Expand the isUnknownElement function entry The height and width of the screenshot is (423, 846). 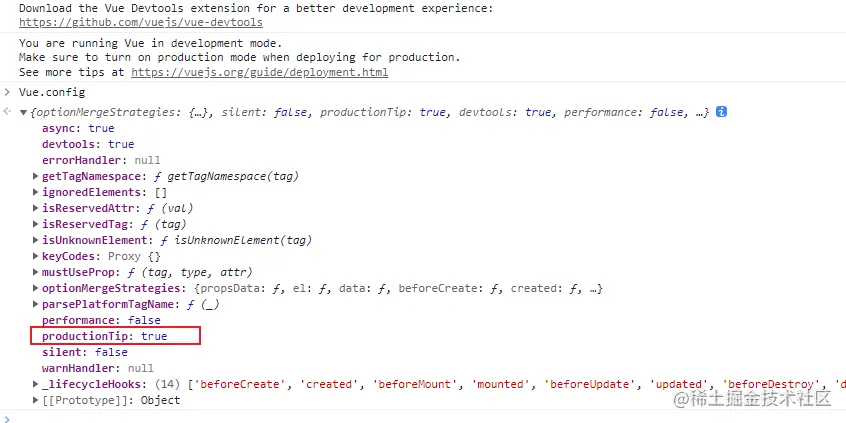tap(36, 240)
